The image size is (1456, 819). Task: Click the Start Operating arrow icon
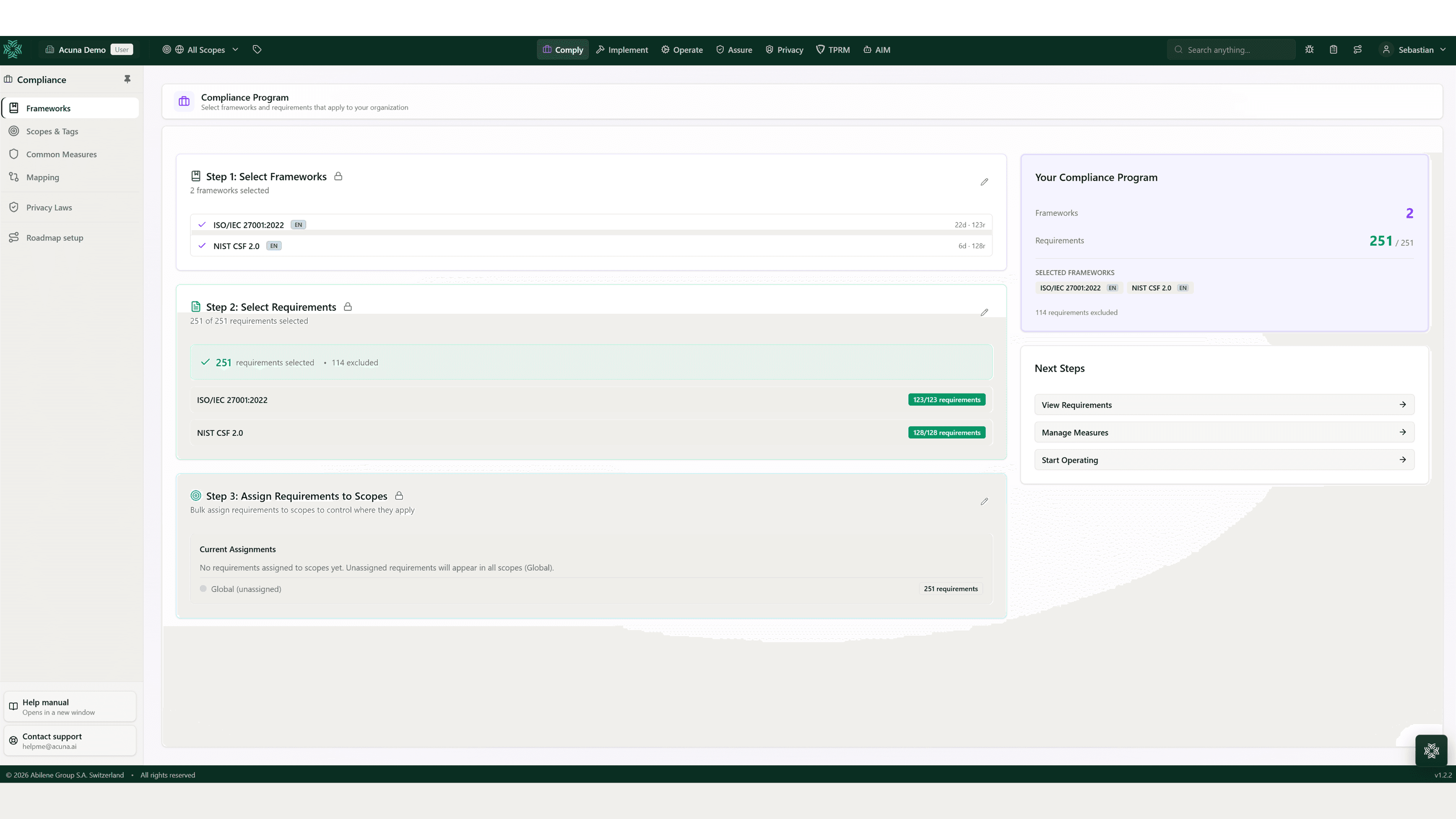1402,460
